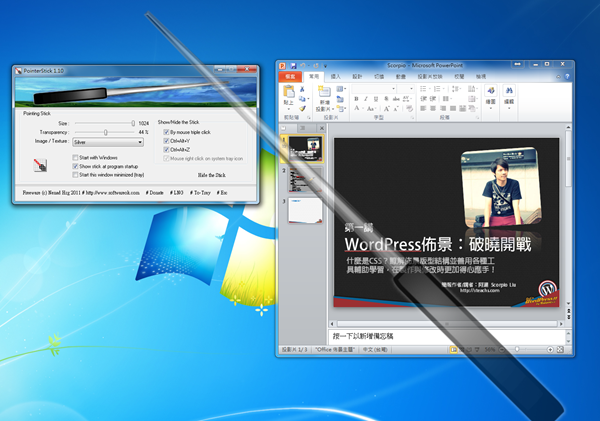Enable the Start with Windows checkbox
The height and width of the screenshot is (421, 600).
(75, 157)
